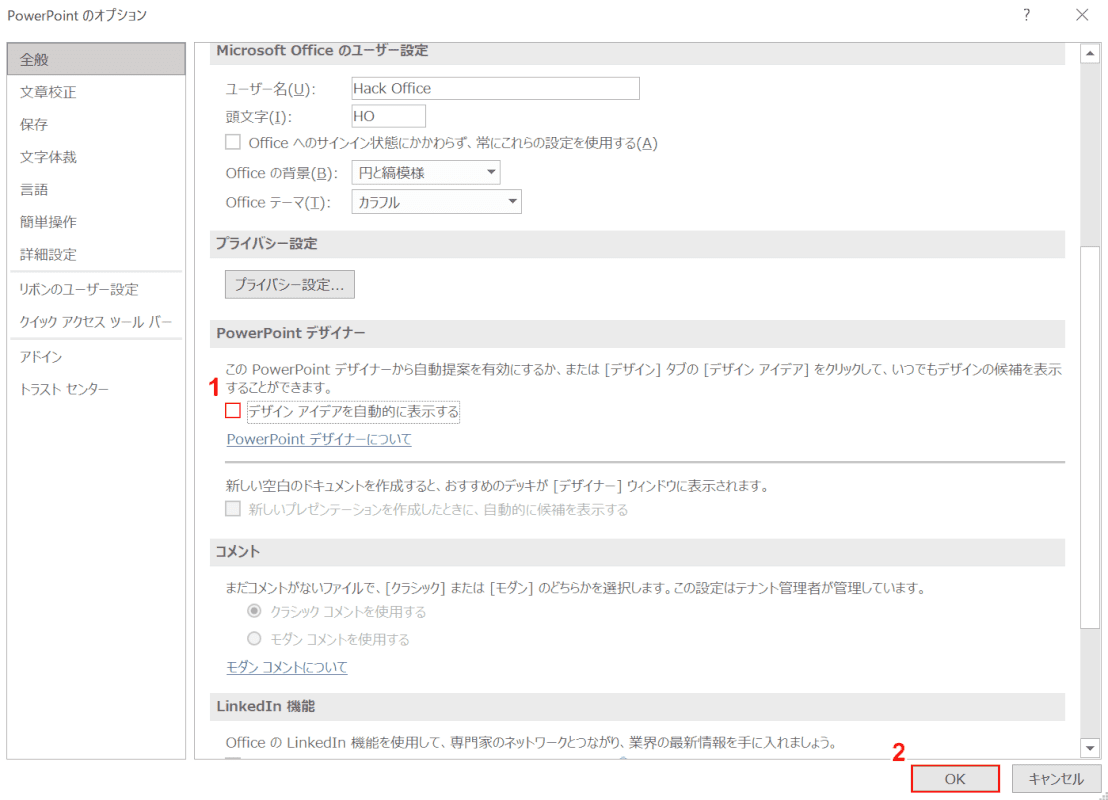Screen dimensions: 1108x800
Task: Click the 頭文字 field containing HO
Action: 389,116
